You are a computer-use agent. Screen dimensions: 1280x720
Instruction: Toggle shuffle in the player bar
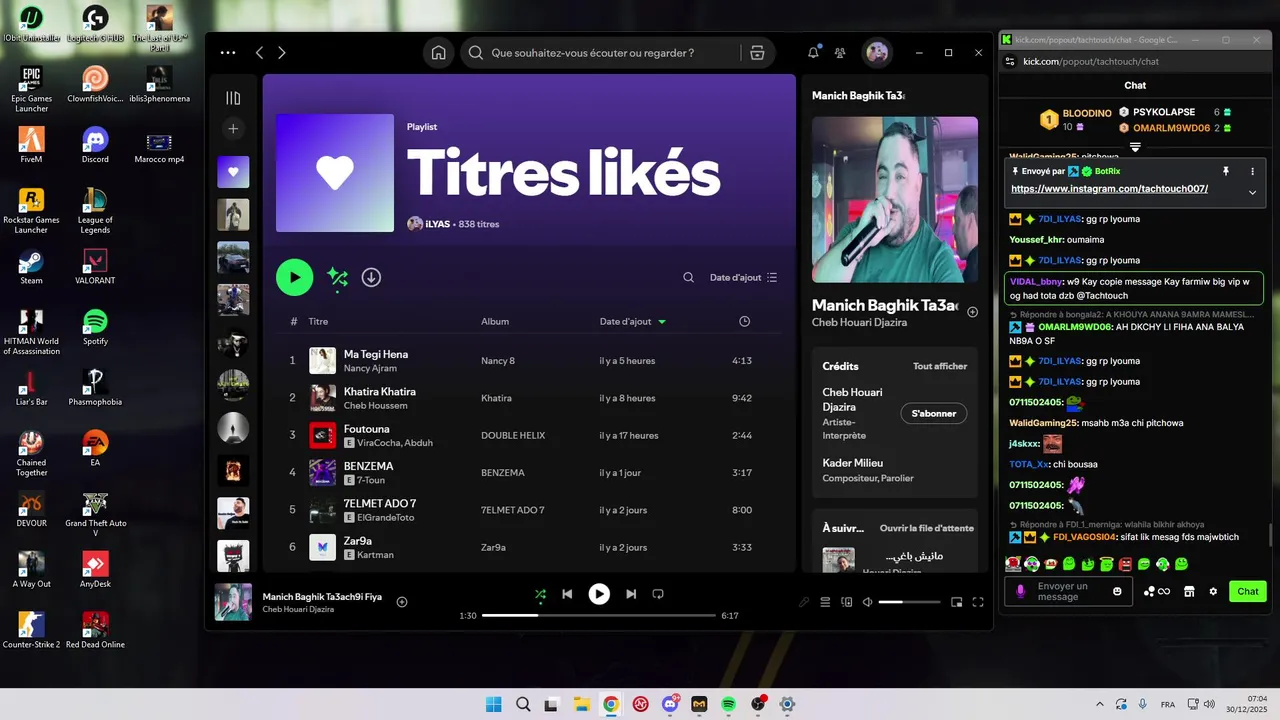540,594
